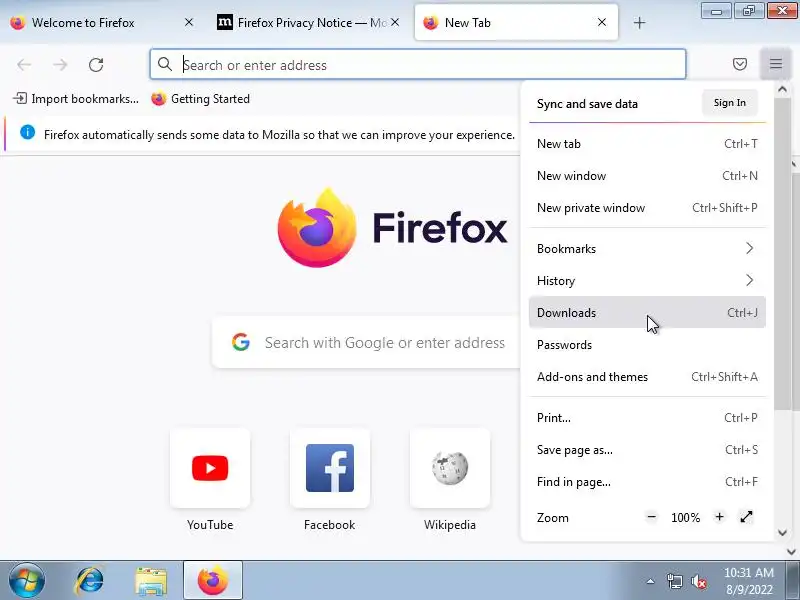Open Passwords from the menu
800x600 pixels.
(x=647, y=345)
